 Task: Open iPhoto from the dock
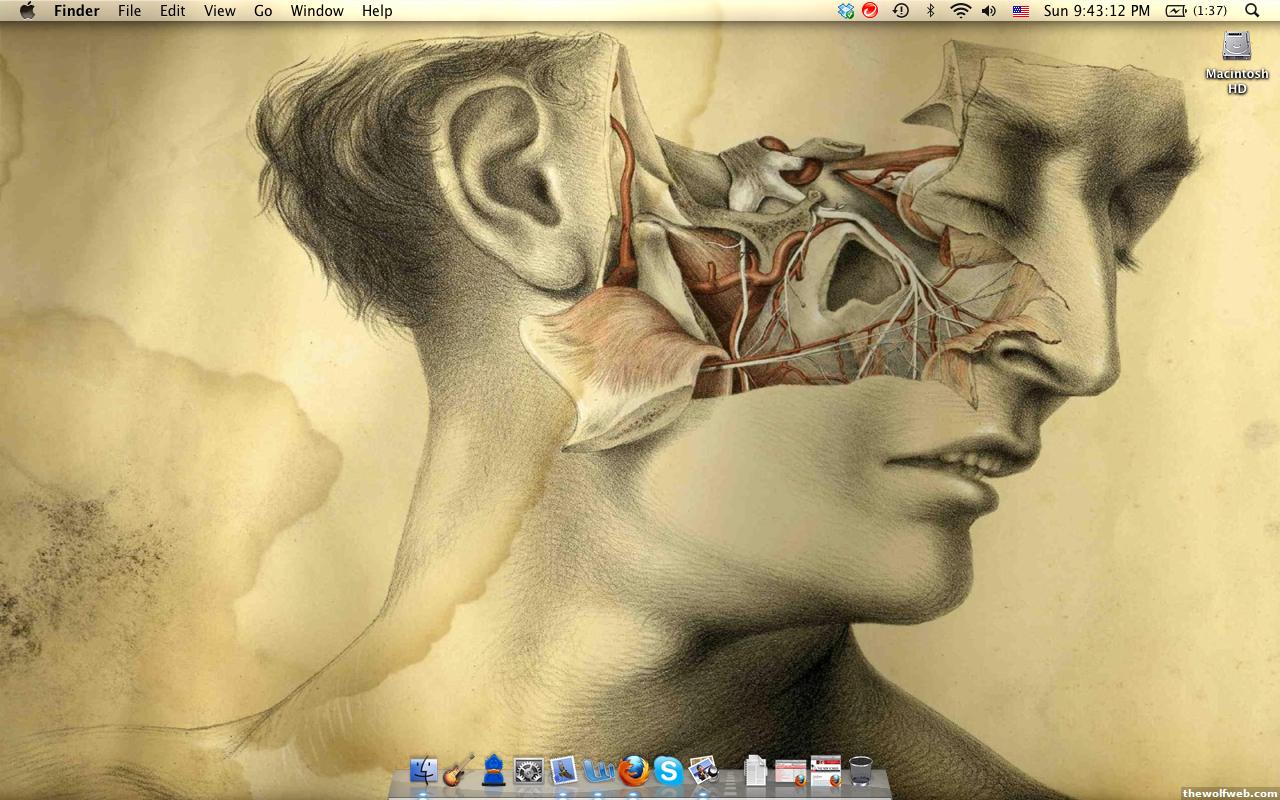(704, 771)
